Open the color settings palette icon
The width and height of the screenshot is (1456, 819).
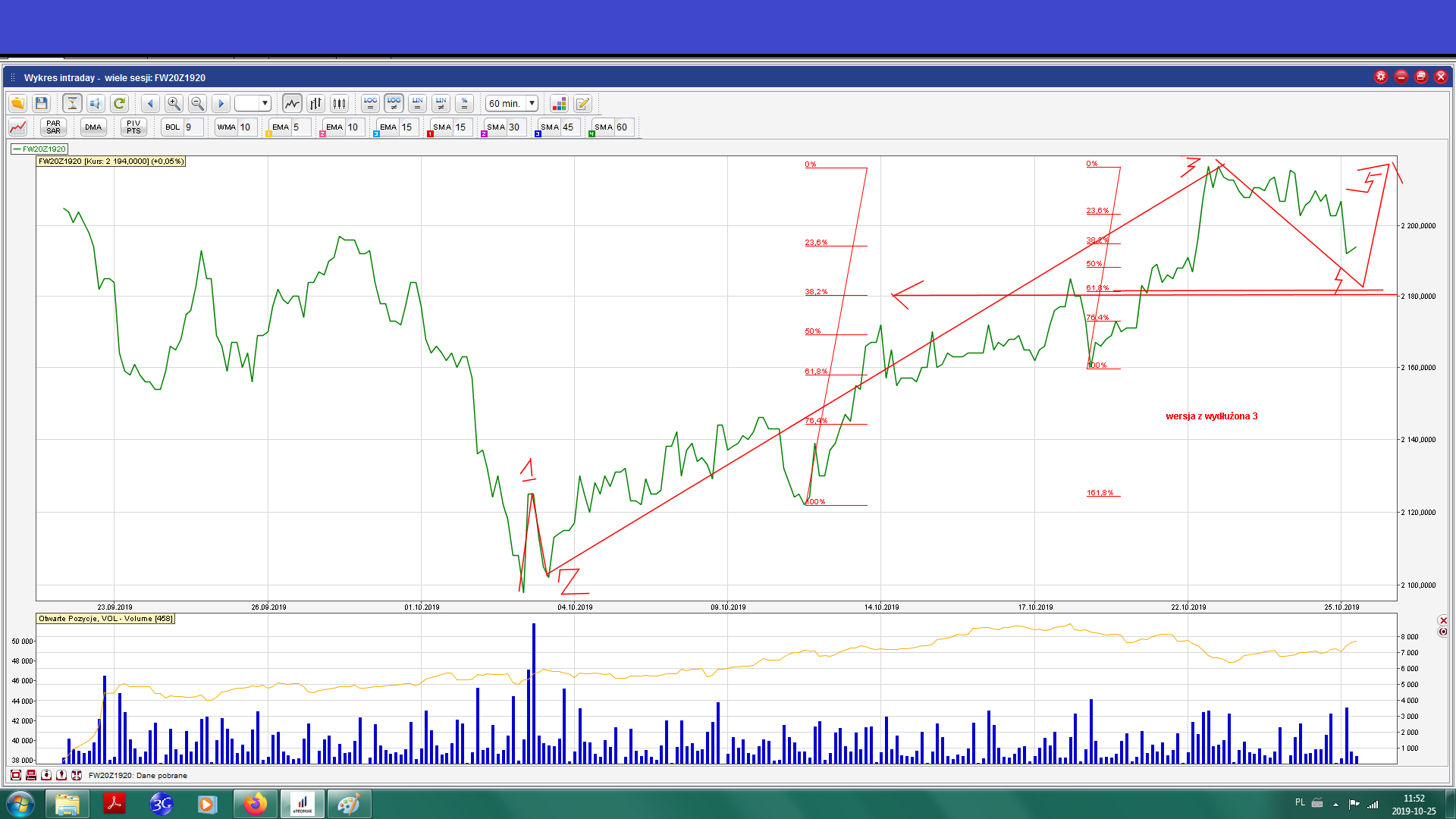point(559,103)
